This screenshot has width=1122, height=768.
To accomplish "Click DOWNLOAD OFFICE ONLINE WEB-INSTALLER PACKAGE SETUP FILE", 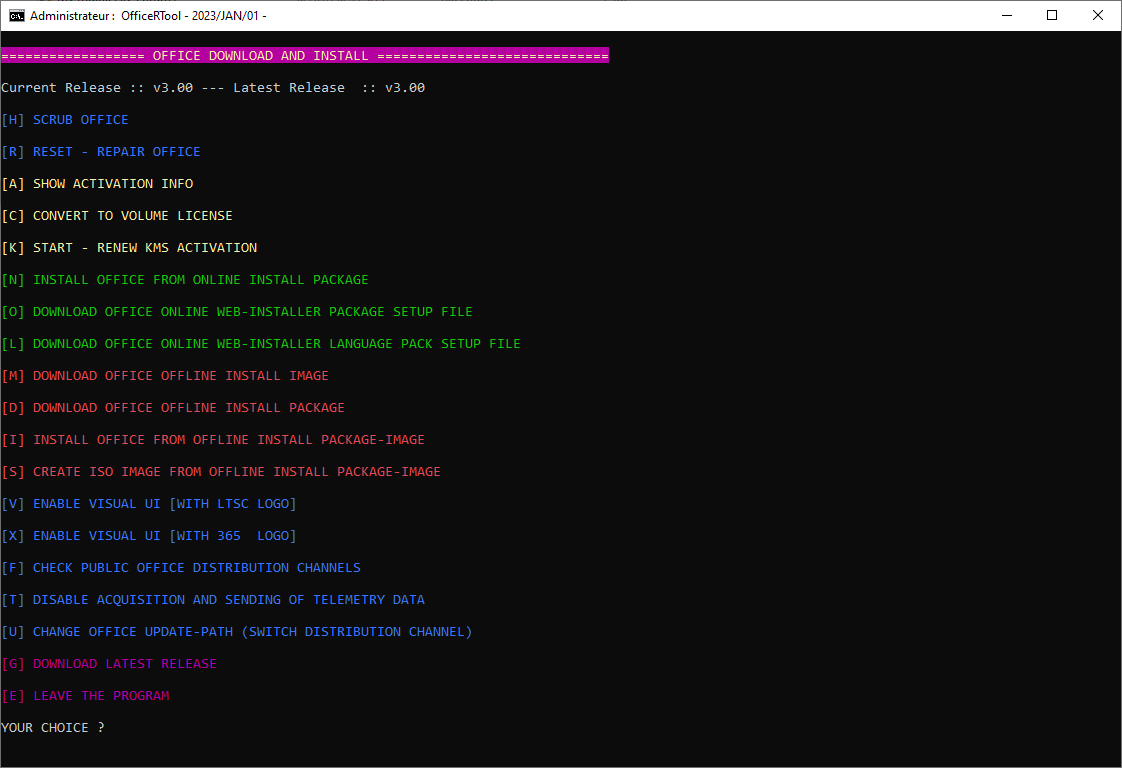I will click(x=237, y=311).
